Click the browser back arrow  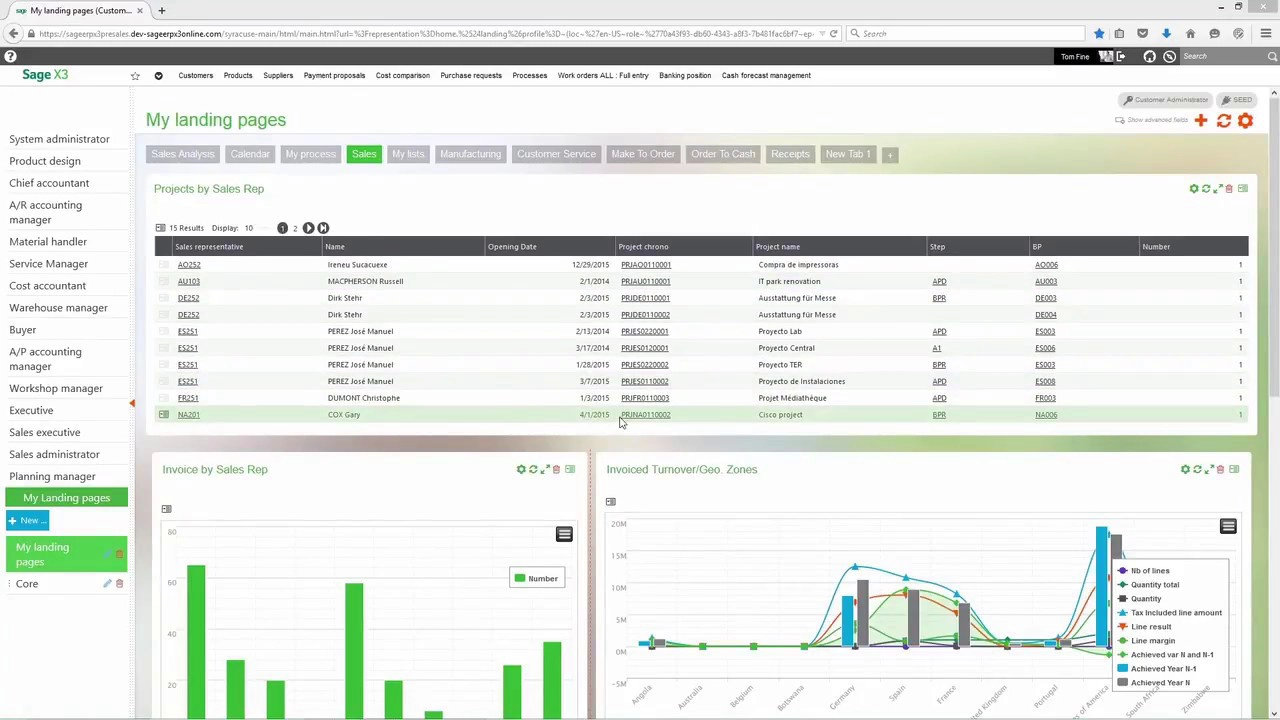pos(13,34)
